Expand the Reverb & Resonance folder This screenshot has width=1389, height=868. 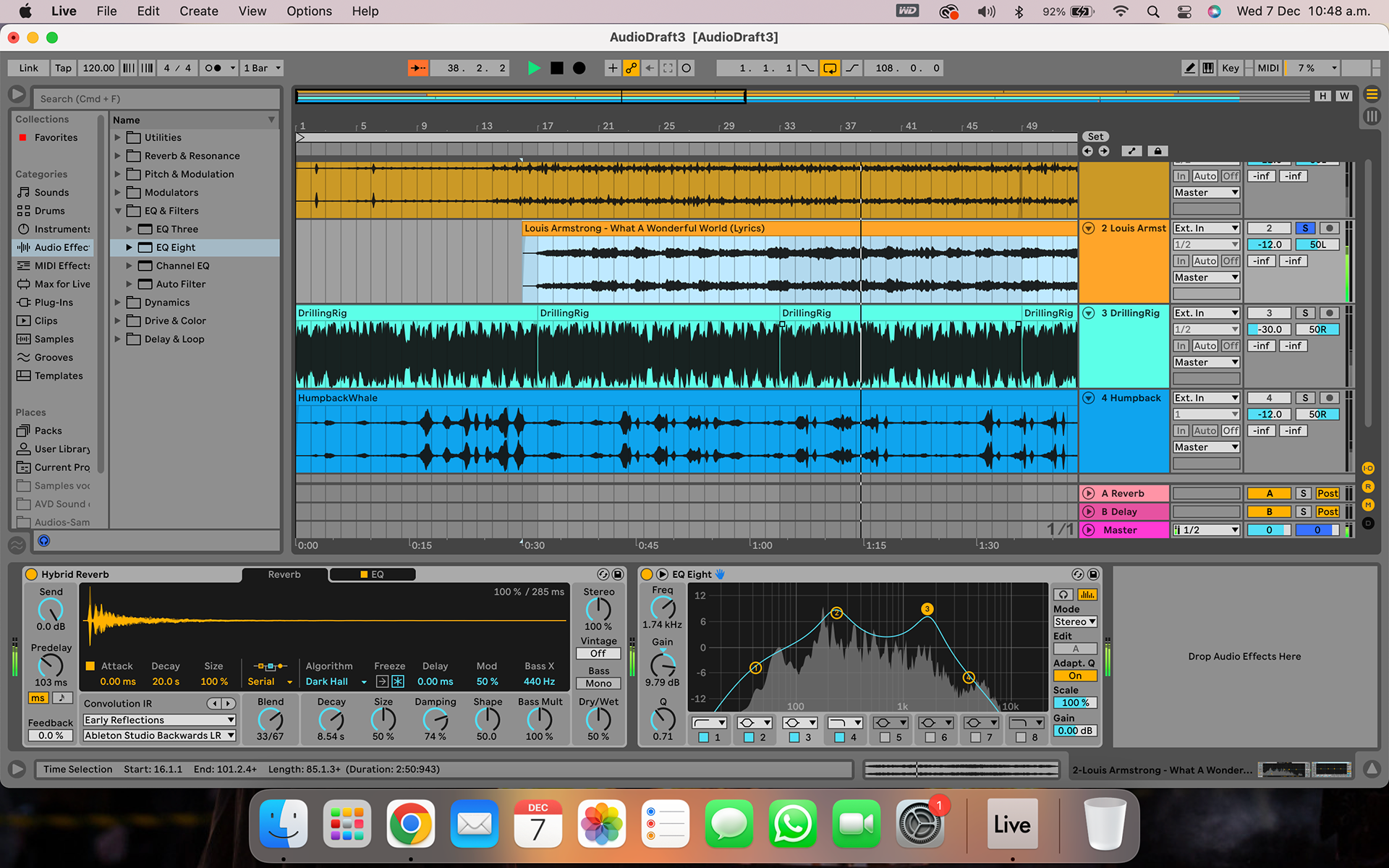(117, 156)
